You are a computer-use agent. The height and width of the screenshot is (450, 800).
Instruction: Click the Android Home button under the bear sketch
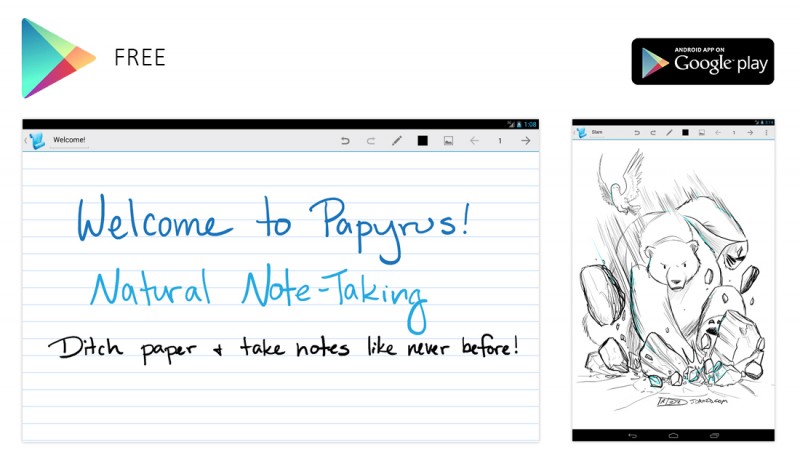pyautogui.click(x=673, y=436)
